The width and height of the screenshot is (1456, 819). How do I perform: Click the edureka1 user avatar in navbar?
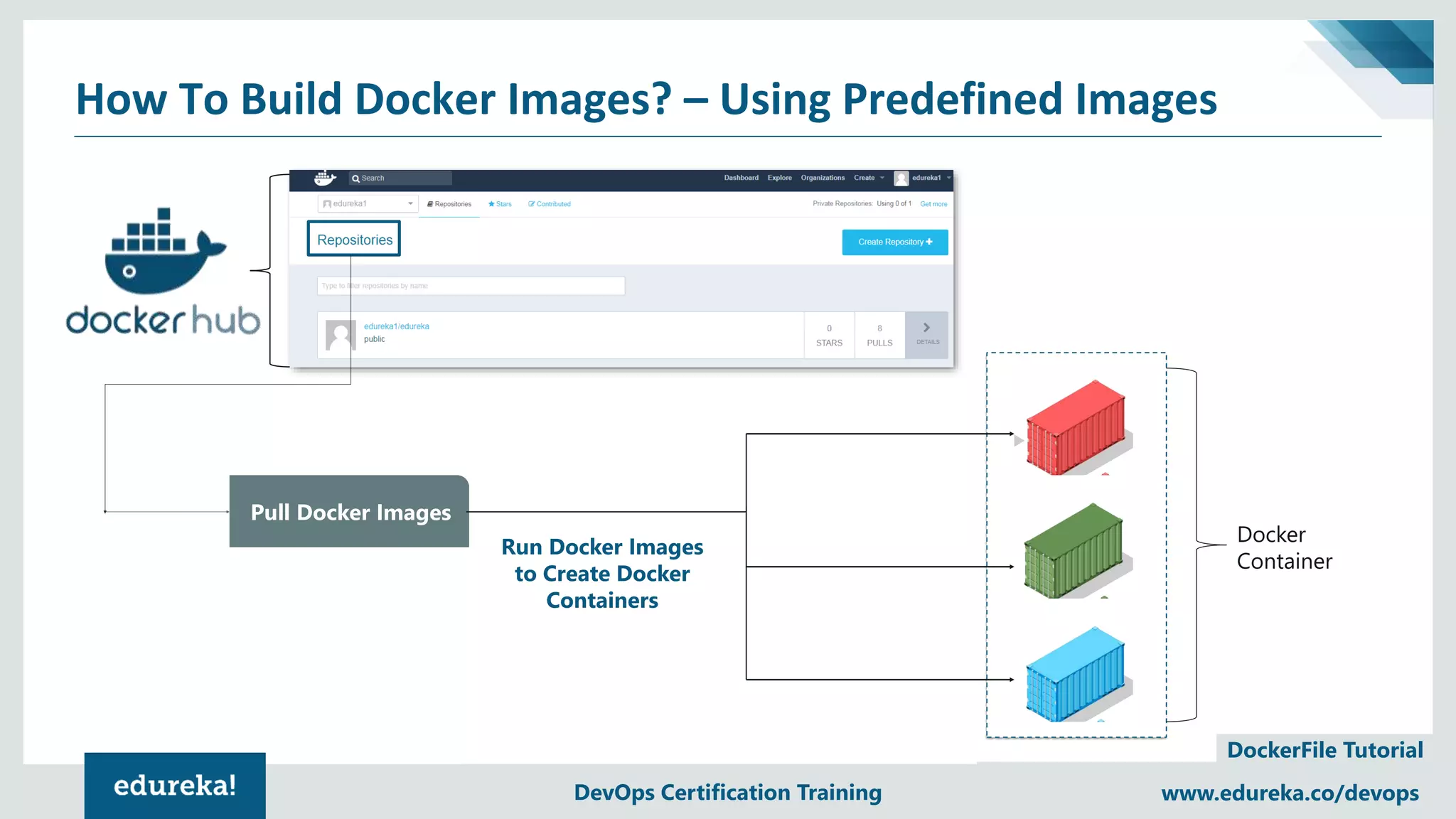[901, 178]
